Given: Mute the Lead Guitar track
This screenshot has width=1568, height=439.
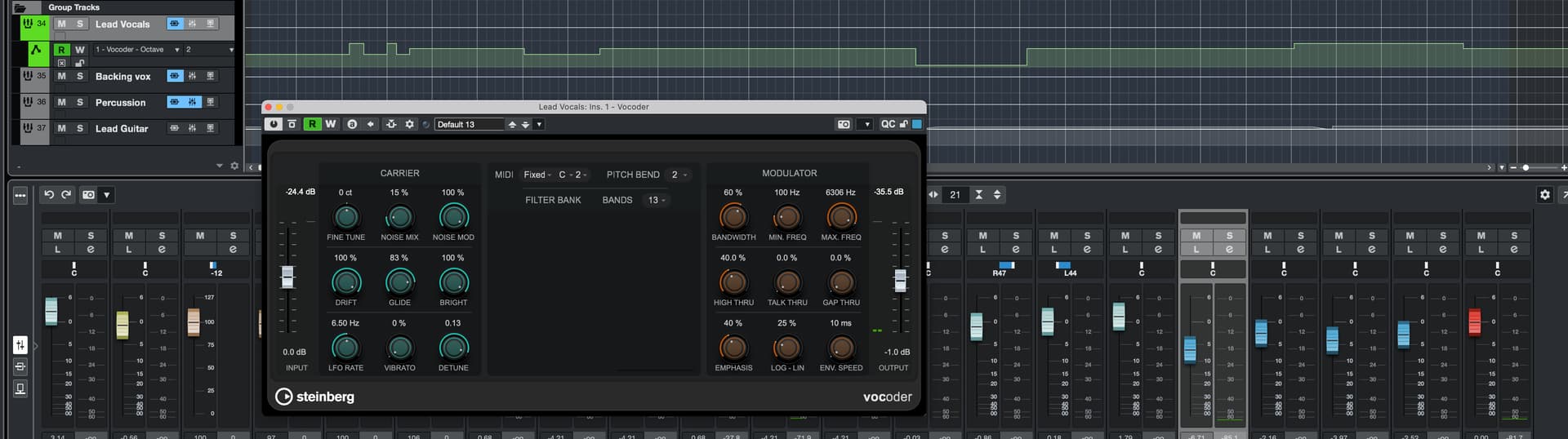Looking at the screenshot, I should pos(61,128).
